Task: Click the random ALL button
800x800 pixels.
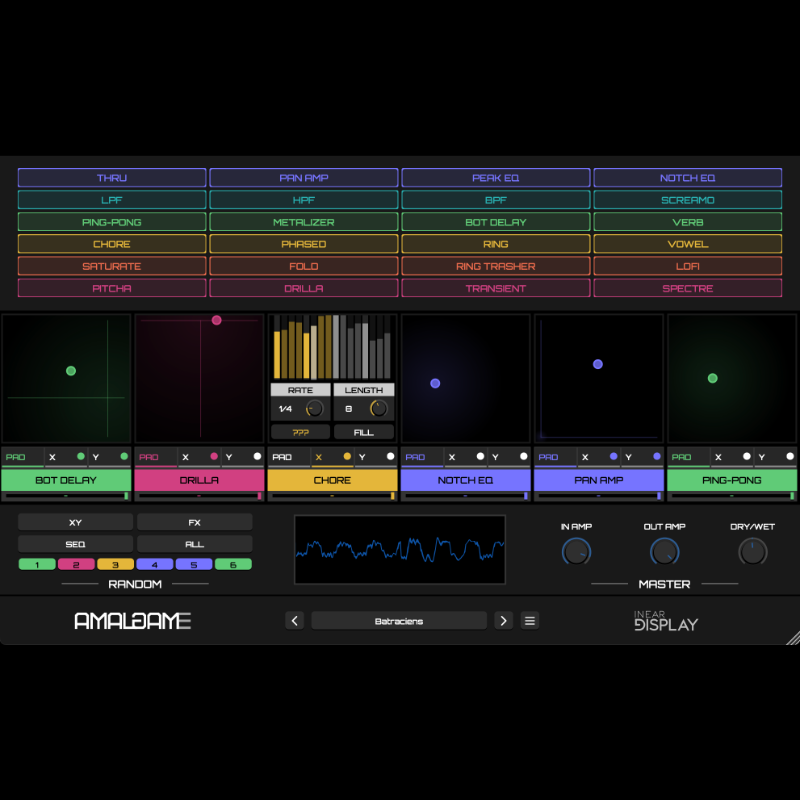Action: click(194, 544)
